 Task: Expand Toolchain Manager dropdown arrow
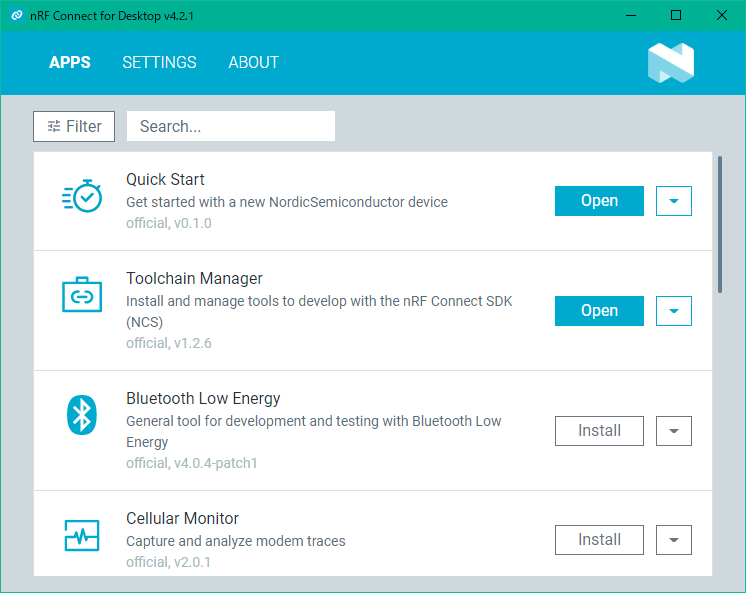point(674,311)
